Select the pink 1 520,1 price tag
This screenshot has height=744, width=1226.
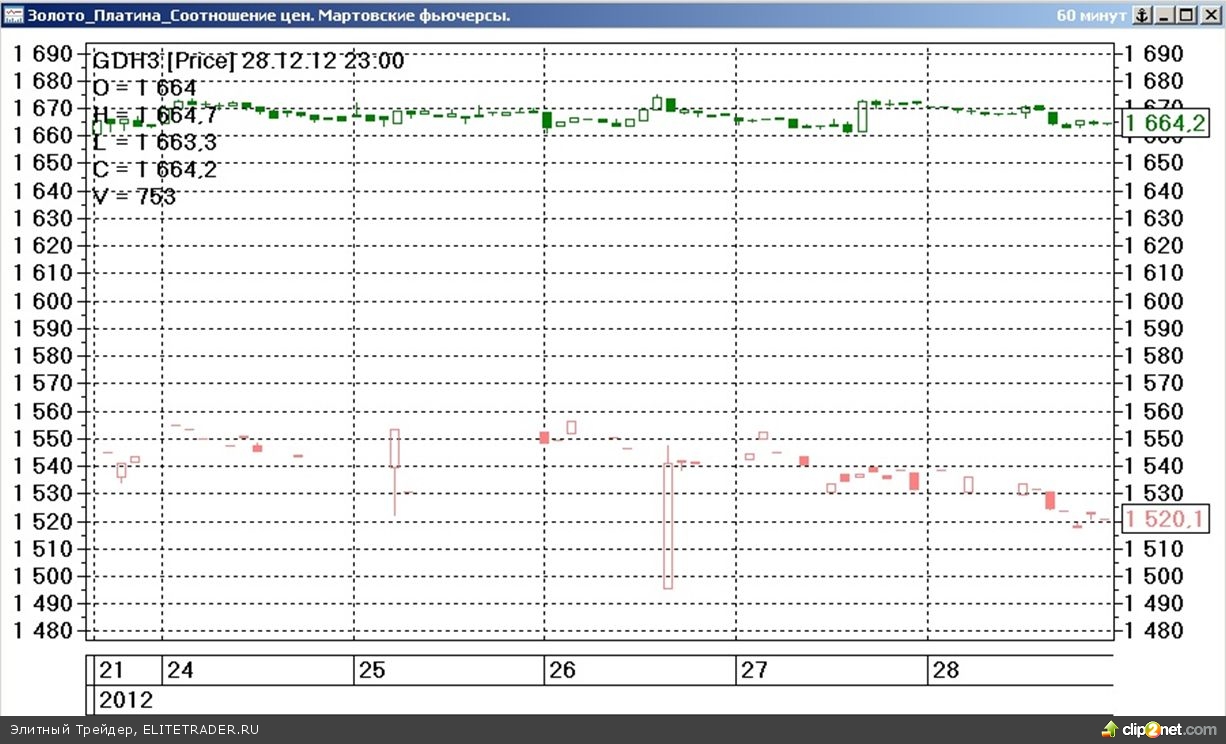(1166, 519)
